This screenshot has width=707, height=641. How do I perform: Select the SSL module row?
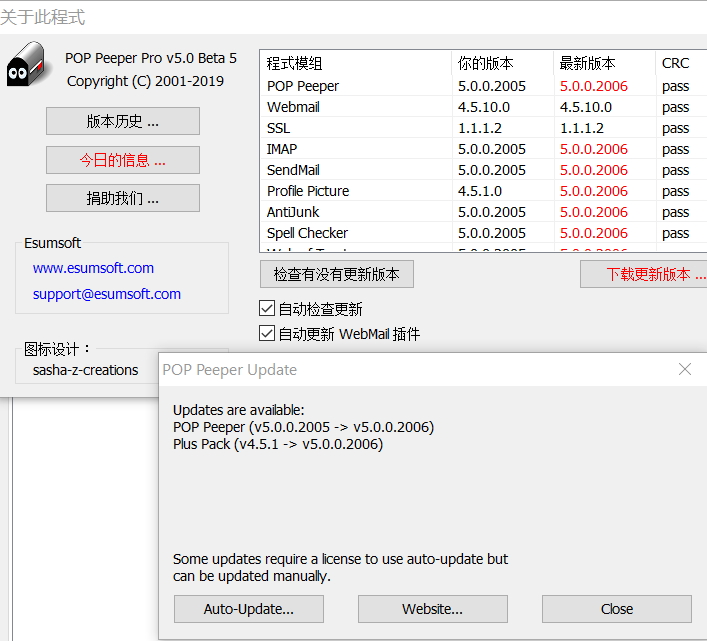point(483,128)
